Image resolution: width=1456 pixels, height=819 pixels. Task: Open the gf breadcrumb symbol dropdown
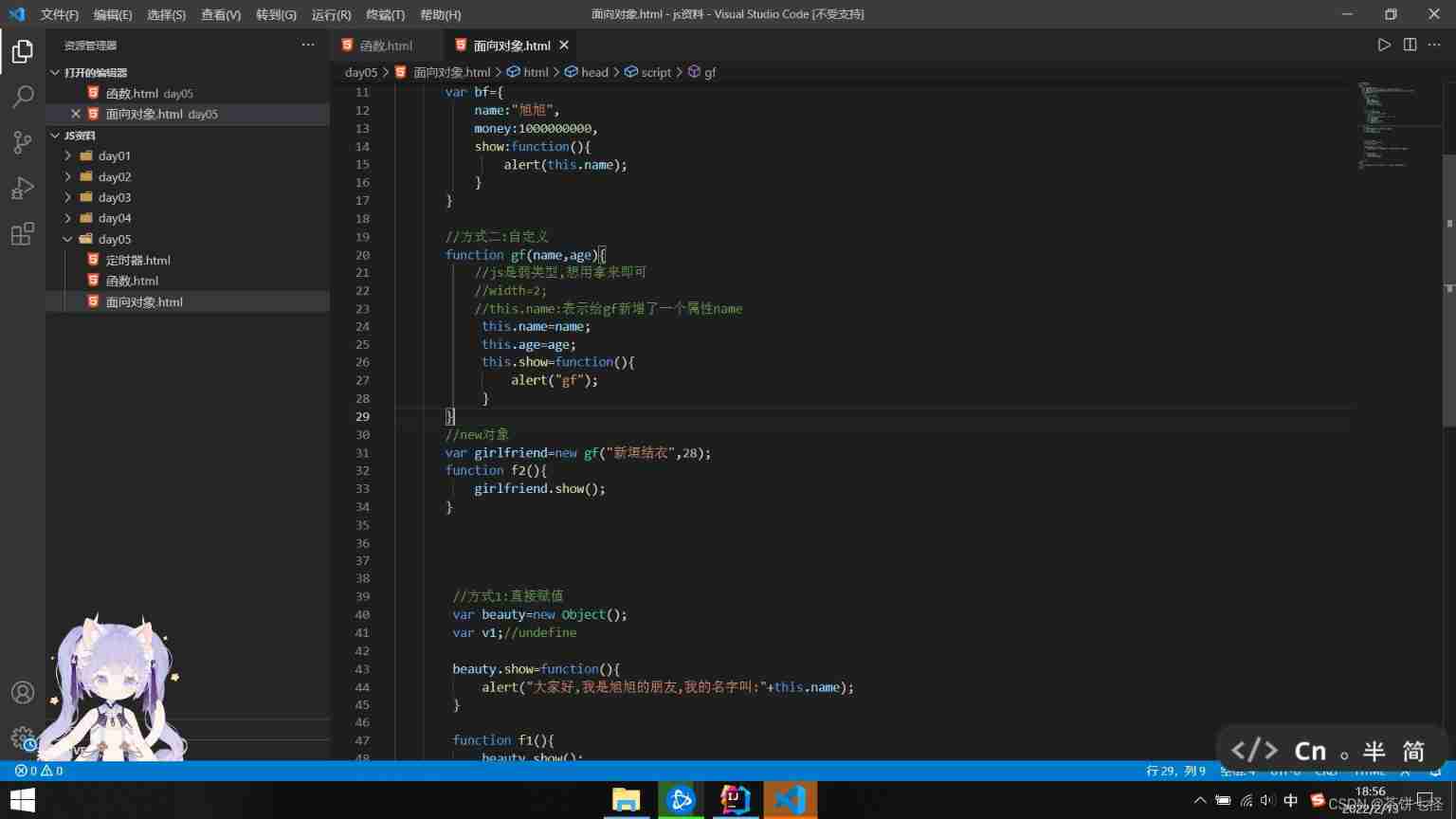click(701, 72)
